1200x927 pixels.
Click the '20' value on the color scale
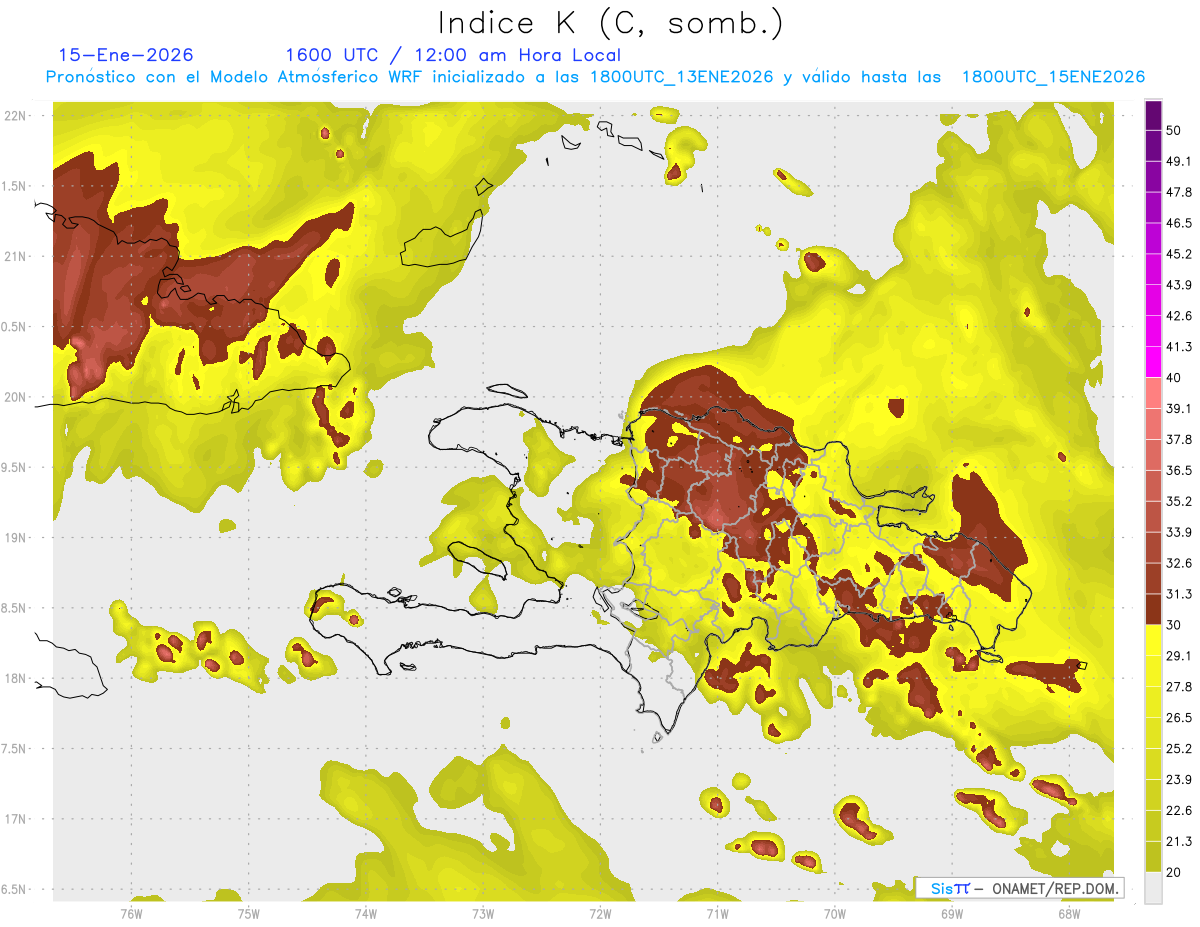(1173, 872)
